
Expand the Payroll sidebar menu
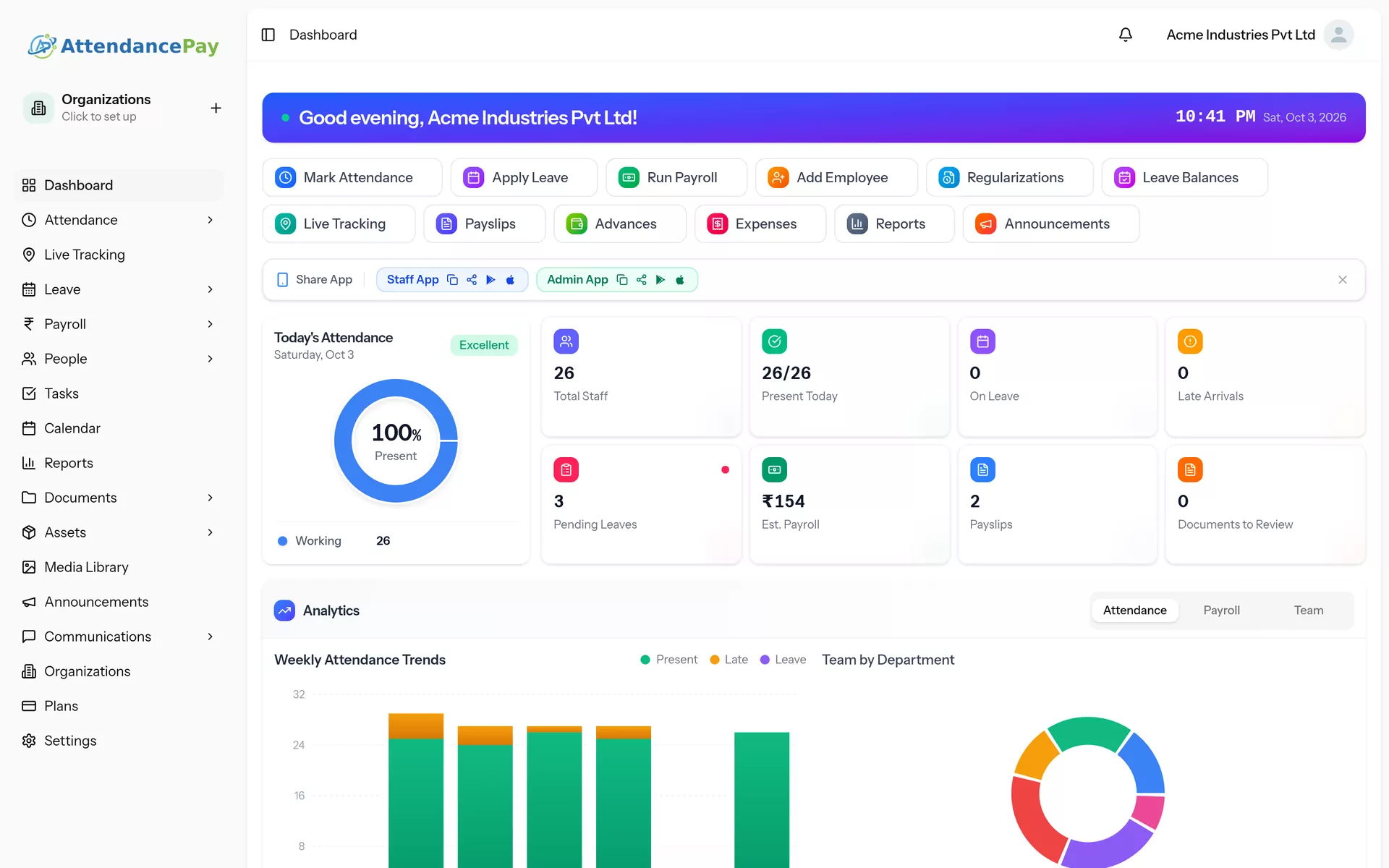pyautogui.click(x=119, y=324)
